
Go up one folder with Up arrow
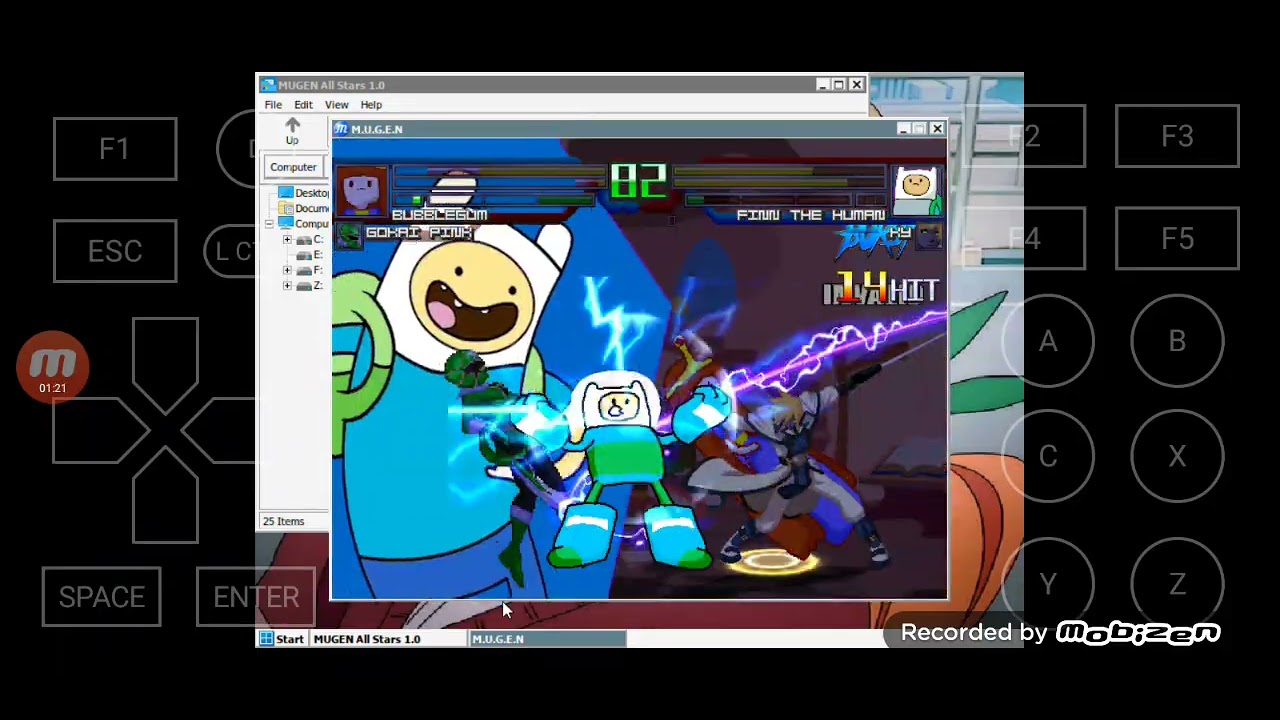(292, 131)
